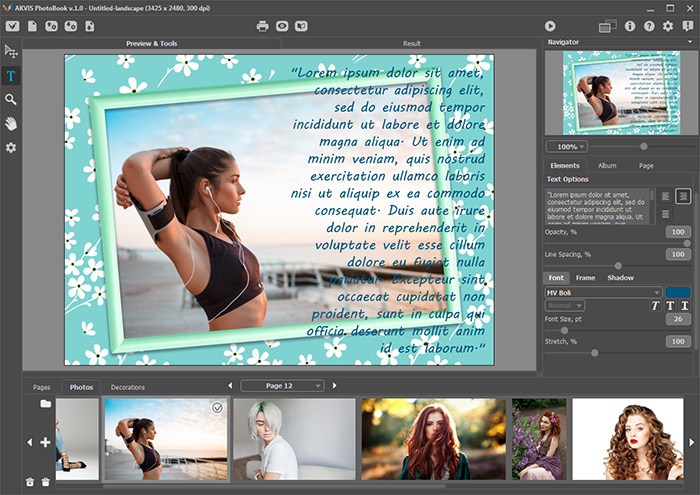The height and width of the screenshot is (495, 700).
Task: Click the gear icon in left toolbar
Action: 11,148
